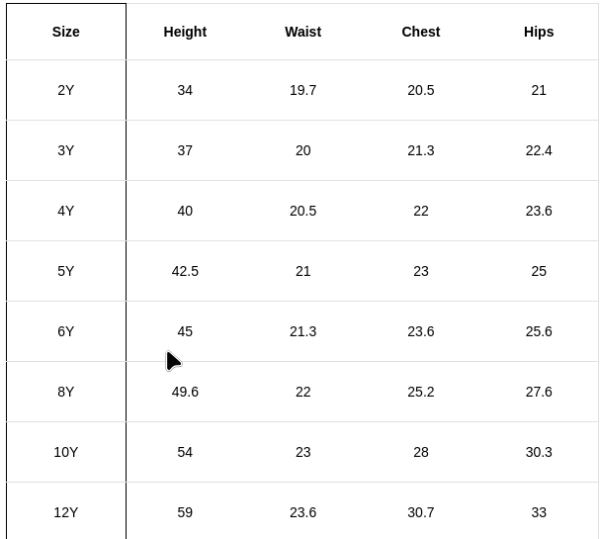The image size is (600, 539).
Task: Select the 5Y size row label
Action: [x=66, y=271]
